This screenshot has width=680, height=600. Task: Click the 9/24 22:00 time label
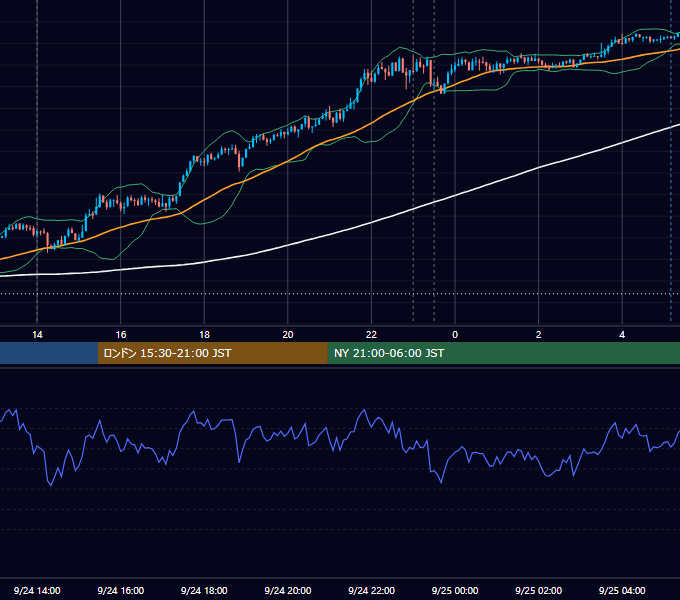(371, 590)
